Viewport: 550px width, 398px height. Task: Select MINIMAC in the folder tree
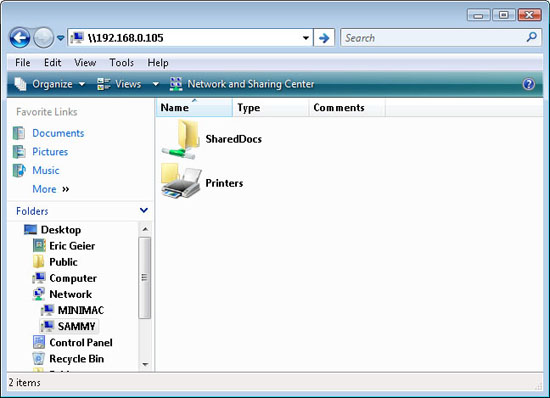click(x=81, y=311)
